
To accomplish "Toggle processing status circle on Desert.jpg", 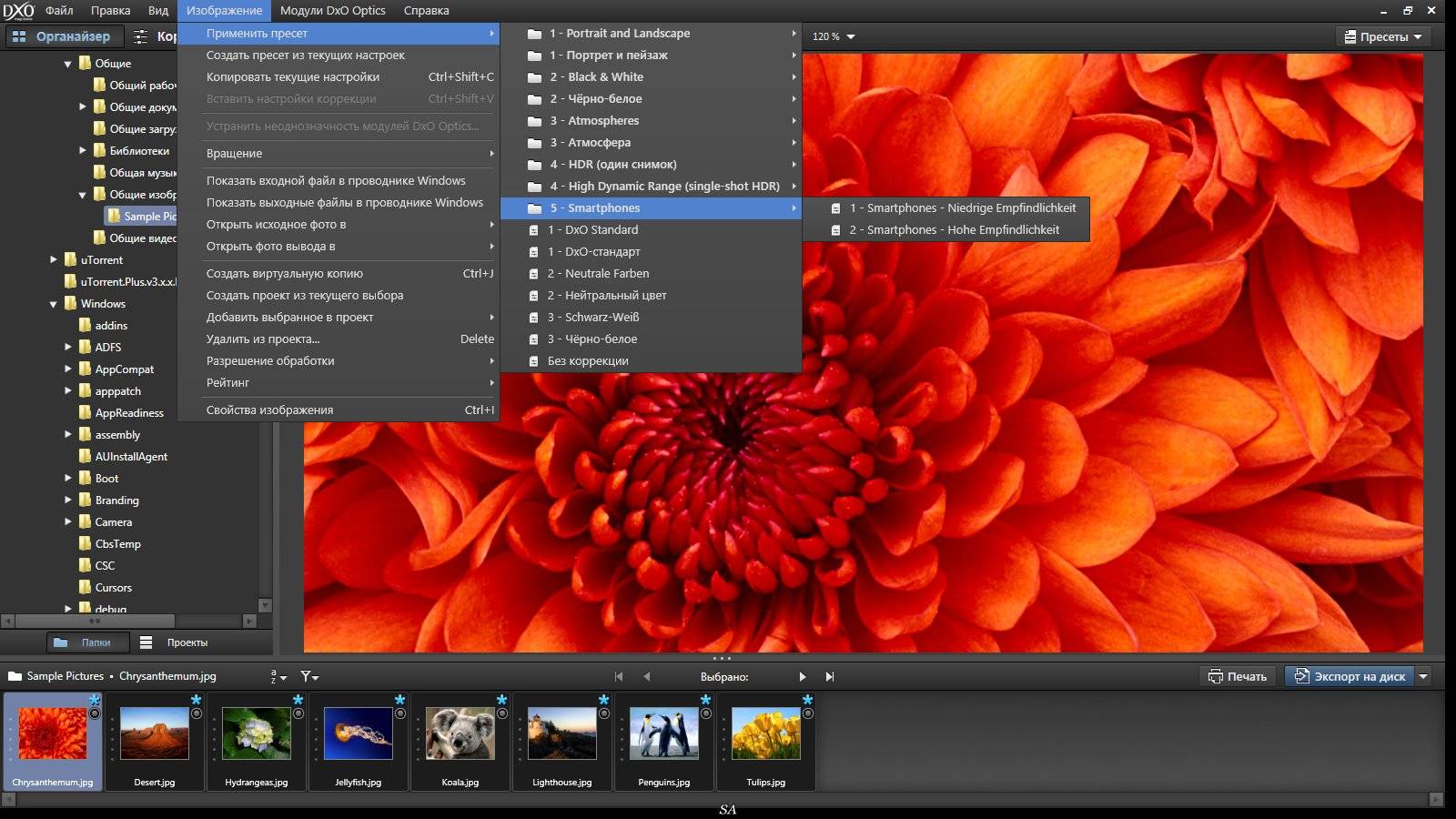I will pyautogui.click(x=197, y=713).
